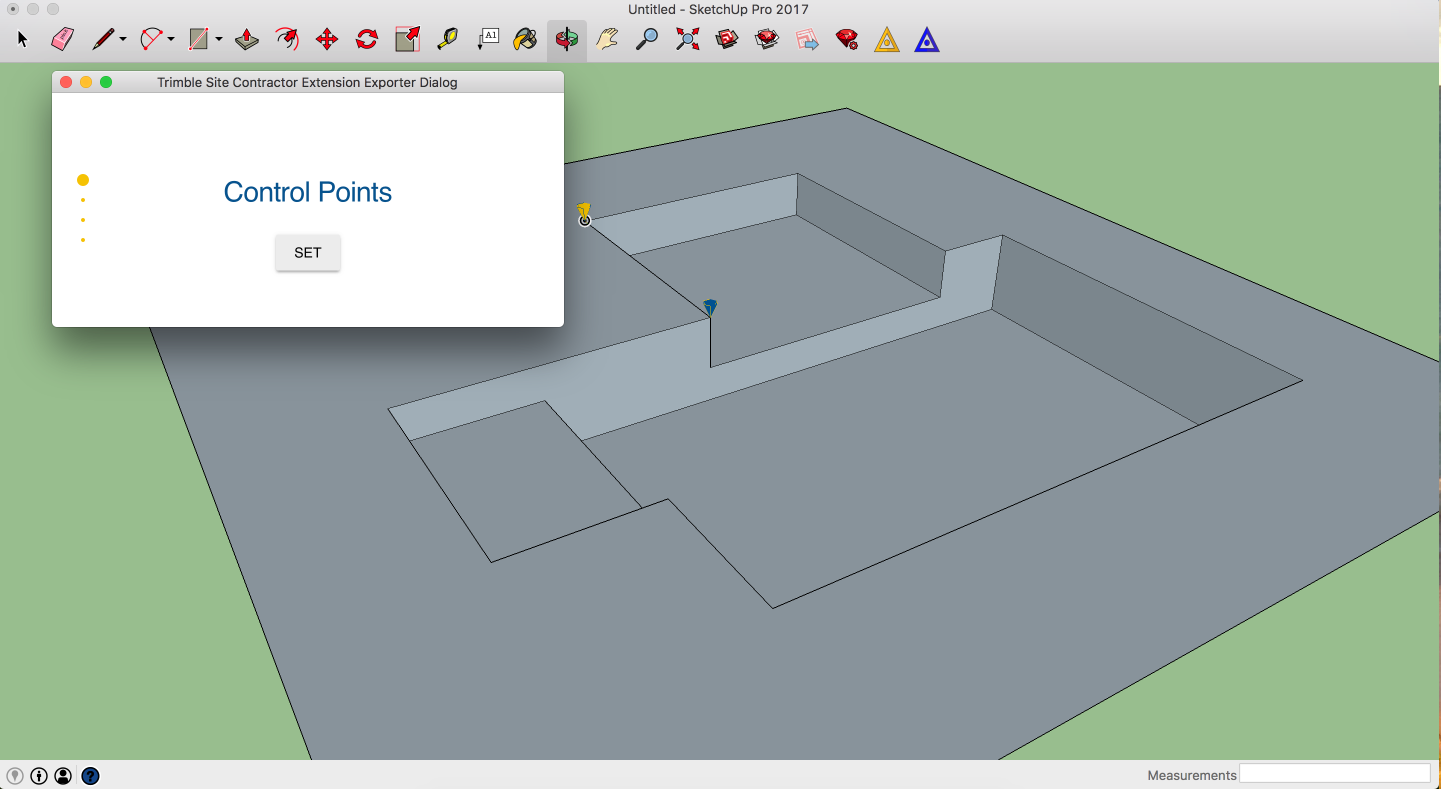The width and height of the screenshot is (1441, 789).
Task: Click Zoom Extents in the toolbar
Action: coord(686,38)
